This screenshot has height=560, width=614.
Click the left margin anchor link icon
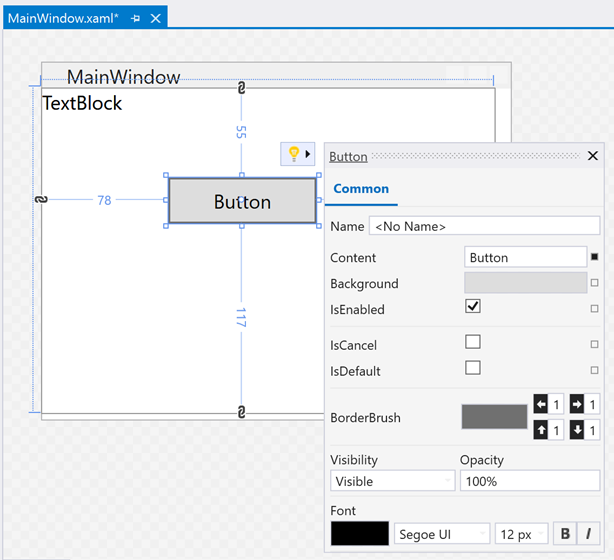pyautogui.click(x=41, y=200)
